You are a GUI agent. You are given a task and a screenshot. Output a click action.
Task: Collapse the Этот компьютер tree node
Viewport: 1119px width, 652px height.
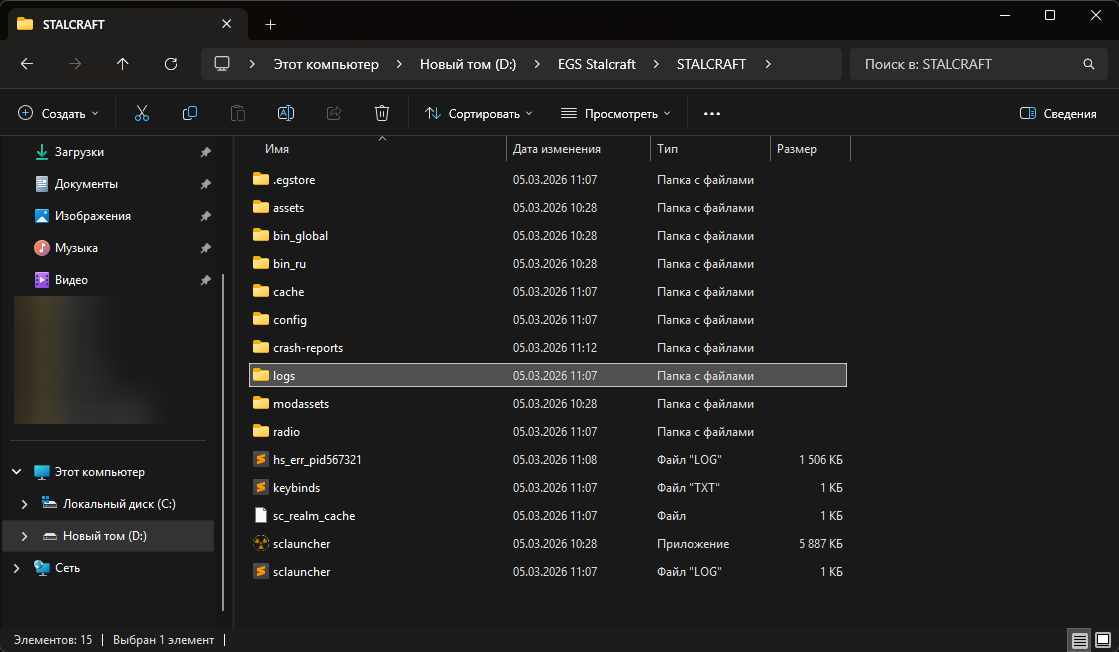(x=16, y=472)
